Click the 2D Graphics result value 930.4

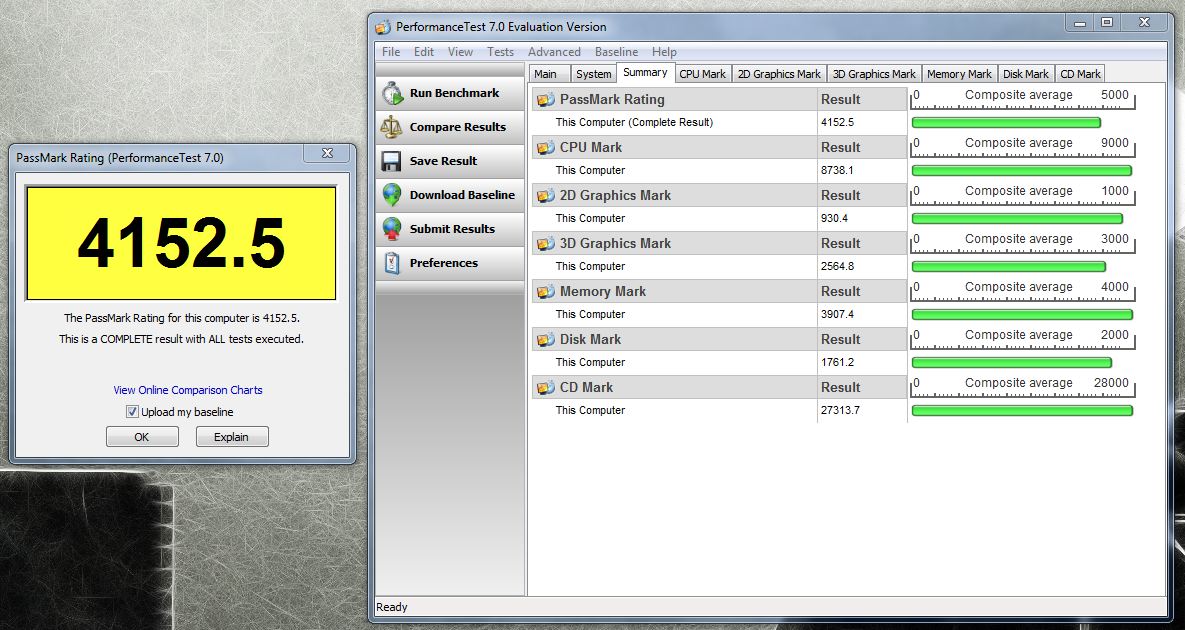(834, 218)
